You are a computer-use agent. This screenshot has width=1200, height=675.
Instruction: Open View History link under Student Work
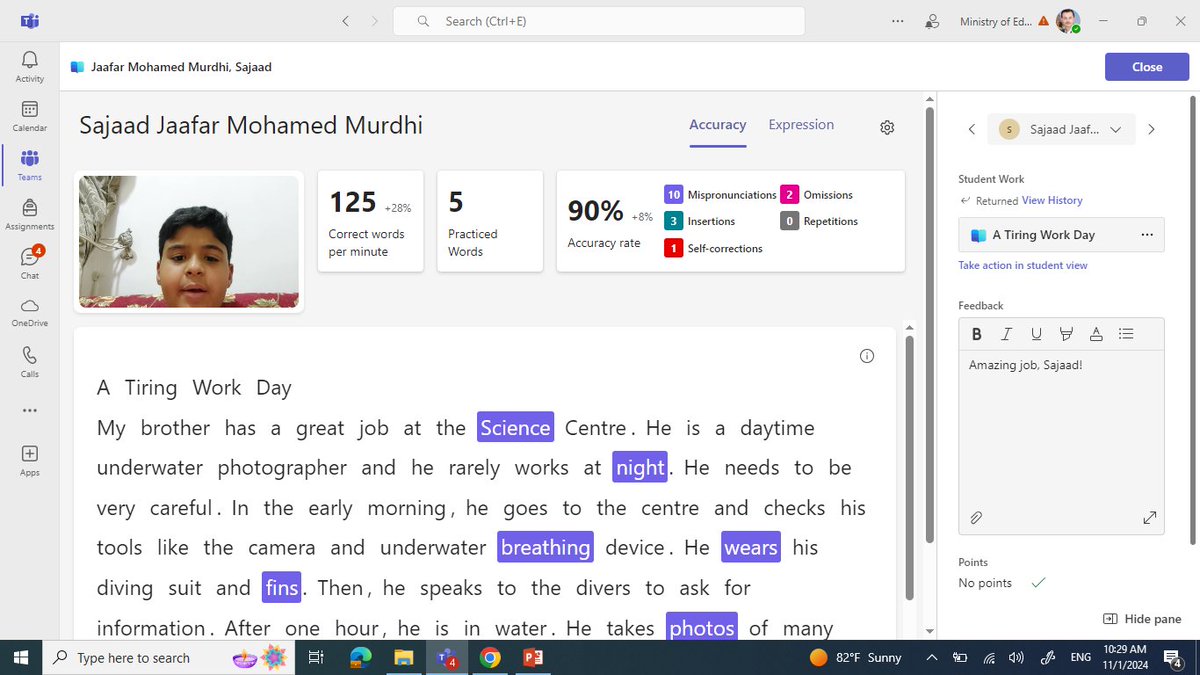click(x=1051, y=200)
